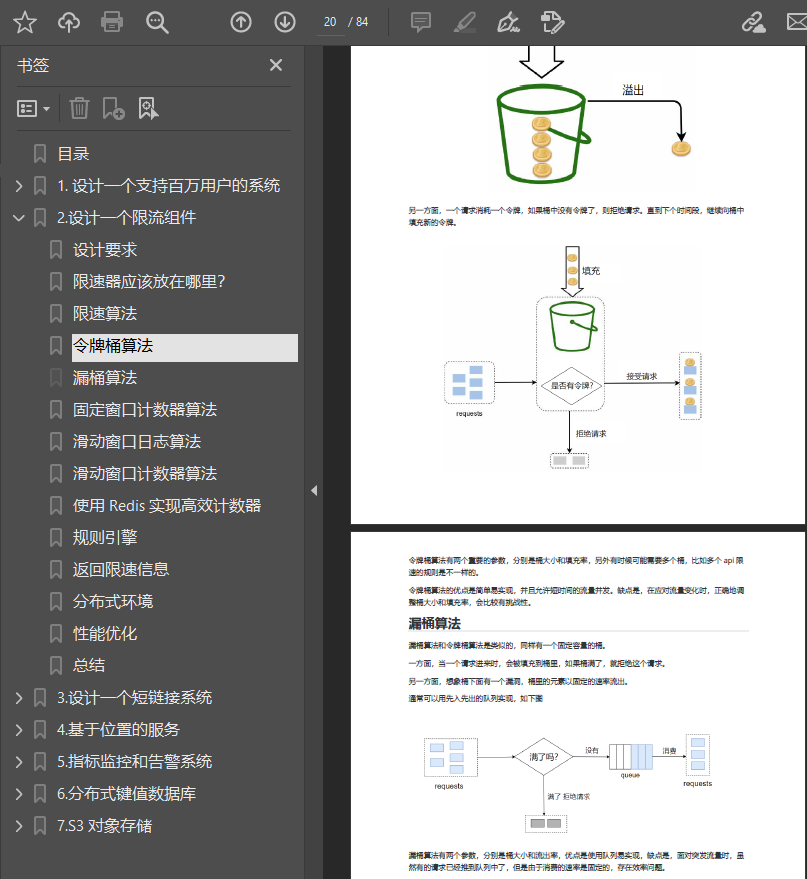Open the sign with pen tool
The width and height of the screenshot is (807, 879).
(508, 22)
